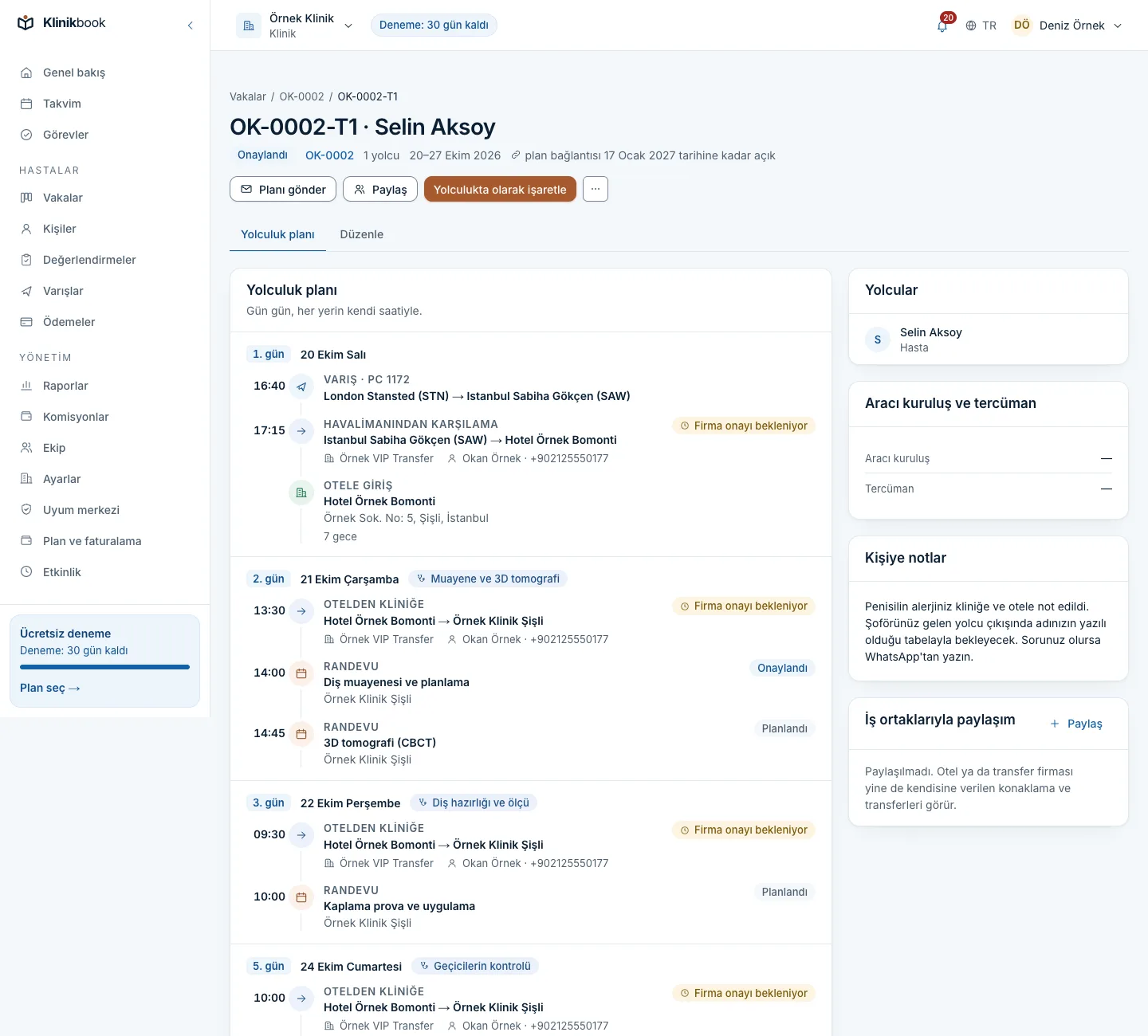Expand the Örnek Klinik switcher dropdown
The image size is (1148, 1036).
click(x=295, y=26)
